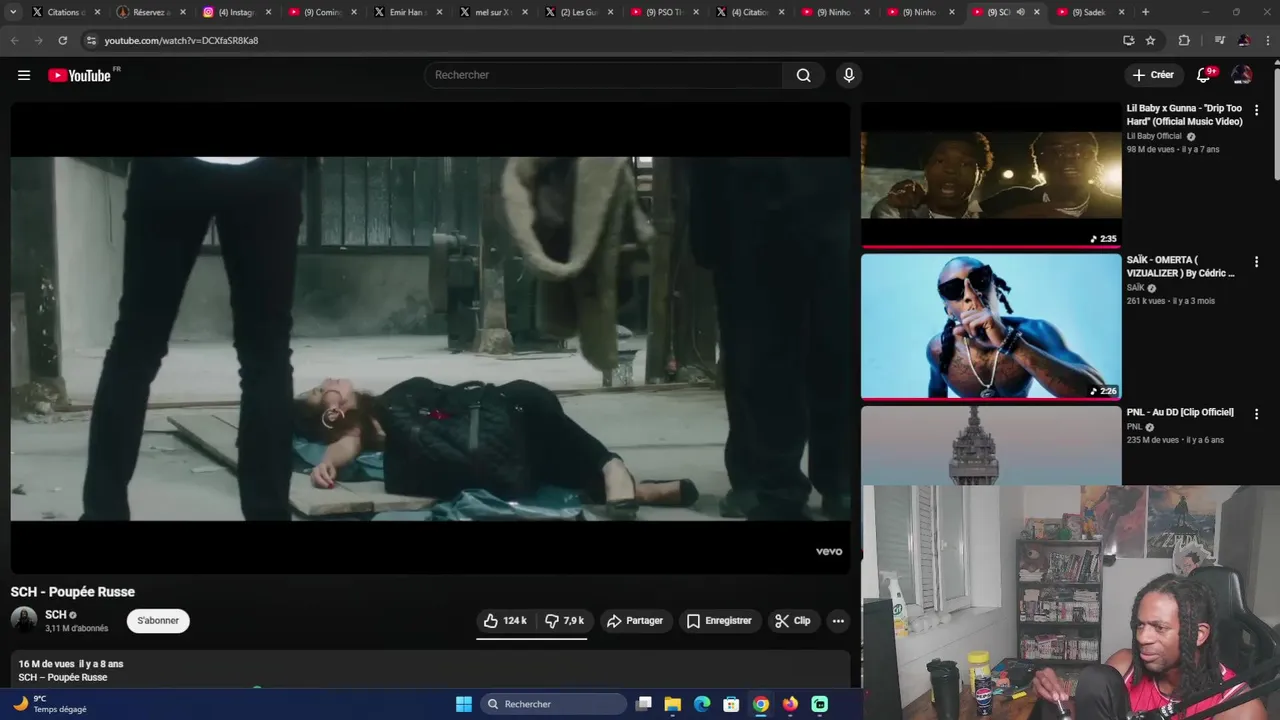Go back in browser history
The height and width of the screenshot is (720, 1280).
click(x=14, y=40)
